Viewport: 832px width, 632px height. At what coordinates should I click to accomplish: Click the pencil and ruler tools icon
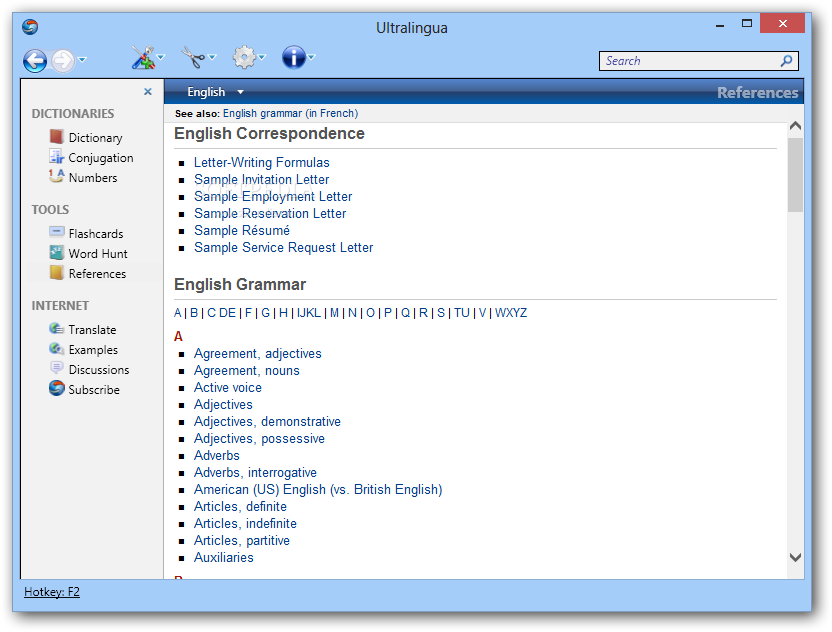tap(143, 57)
